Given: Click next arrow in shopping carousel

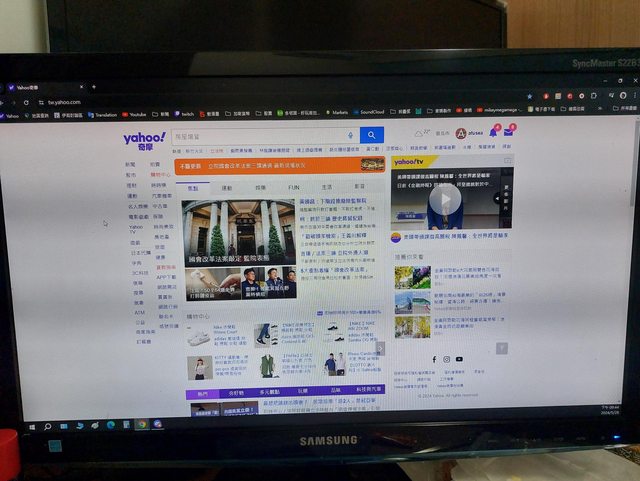Looking at the screenshot, I should coord(380,349).
